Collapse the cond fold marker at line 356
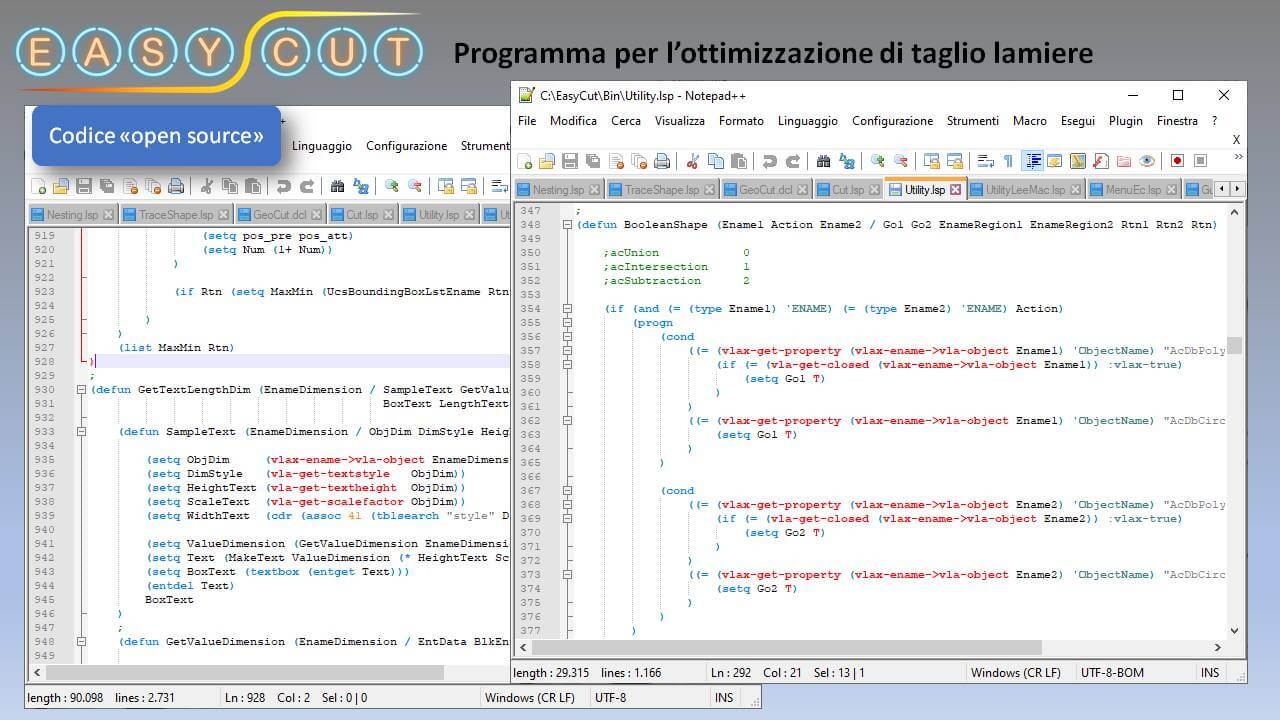Screen dimensions: 1280x720 567,337
